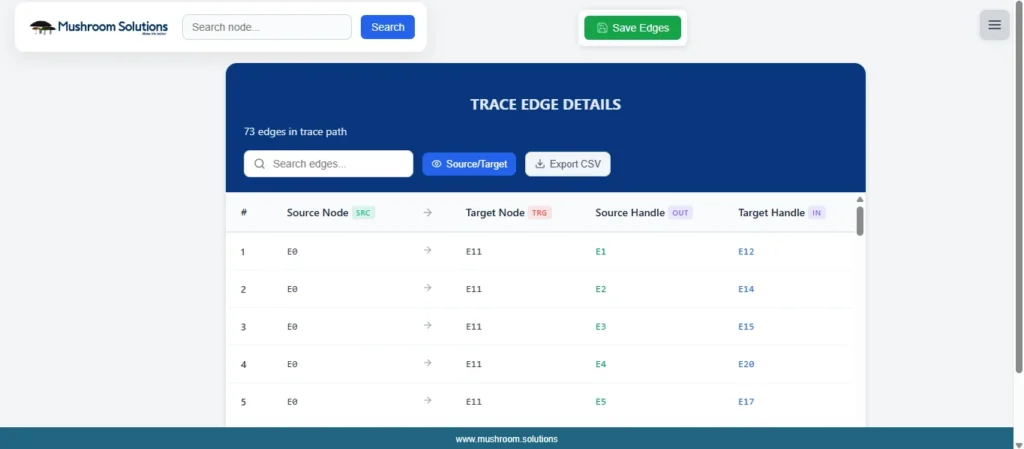
Task: Open the hamburger menu icon
Action: [x=994, y=25]
